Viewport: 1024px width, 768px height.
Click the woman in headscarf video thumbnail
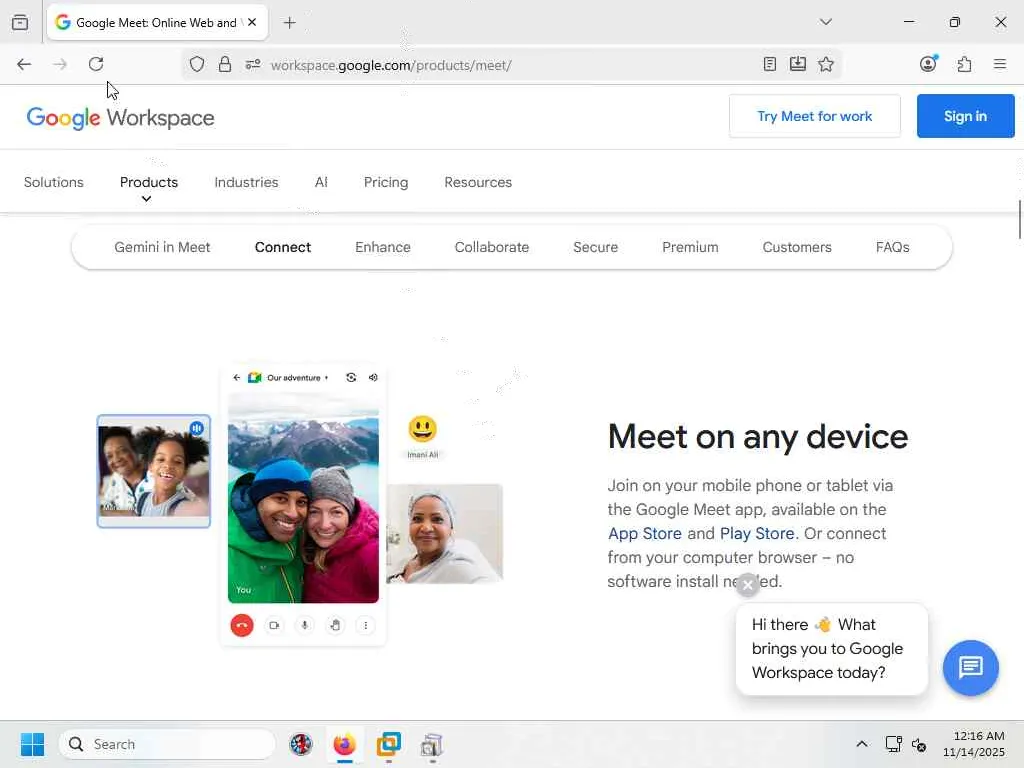pyautogui.click(x=445, y=534)
